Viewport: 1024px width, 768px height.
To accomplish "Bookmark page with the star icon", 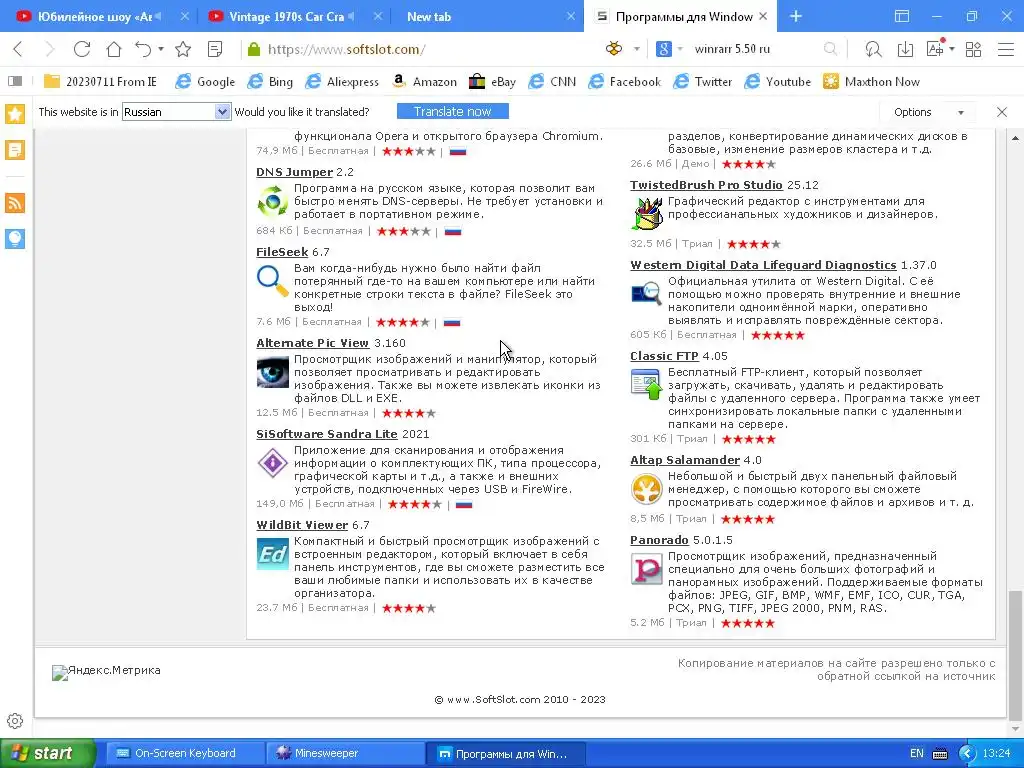I will (x=183, y=49).
